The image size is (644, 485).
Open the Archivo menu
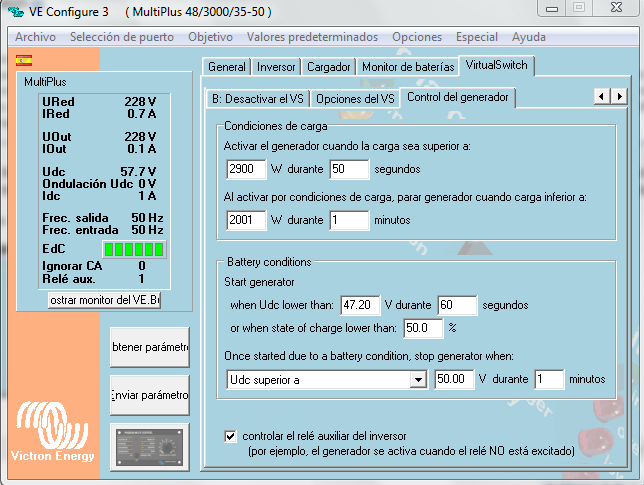35,37
